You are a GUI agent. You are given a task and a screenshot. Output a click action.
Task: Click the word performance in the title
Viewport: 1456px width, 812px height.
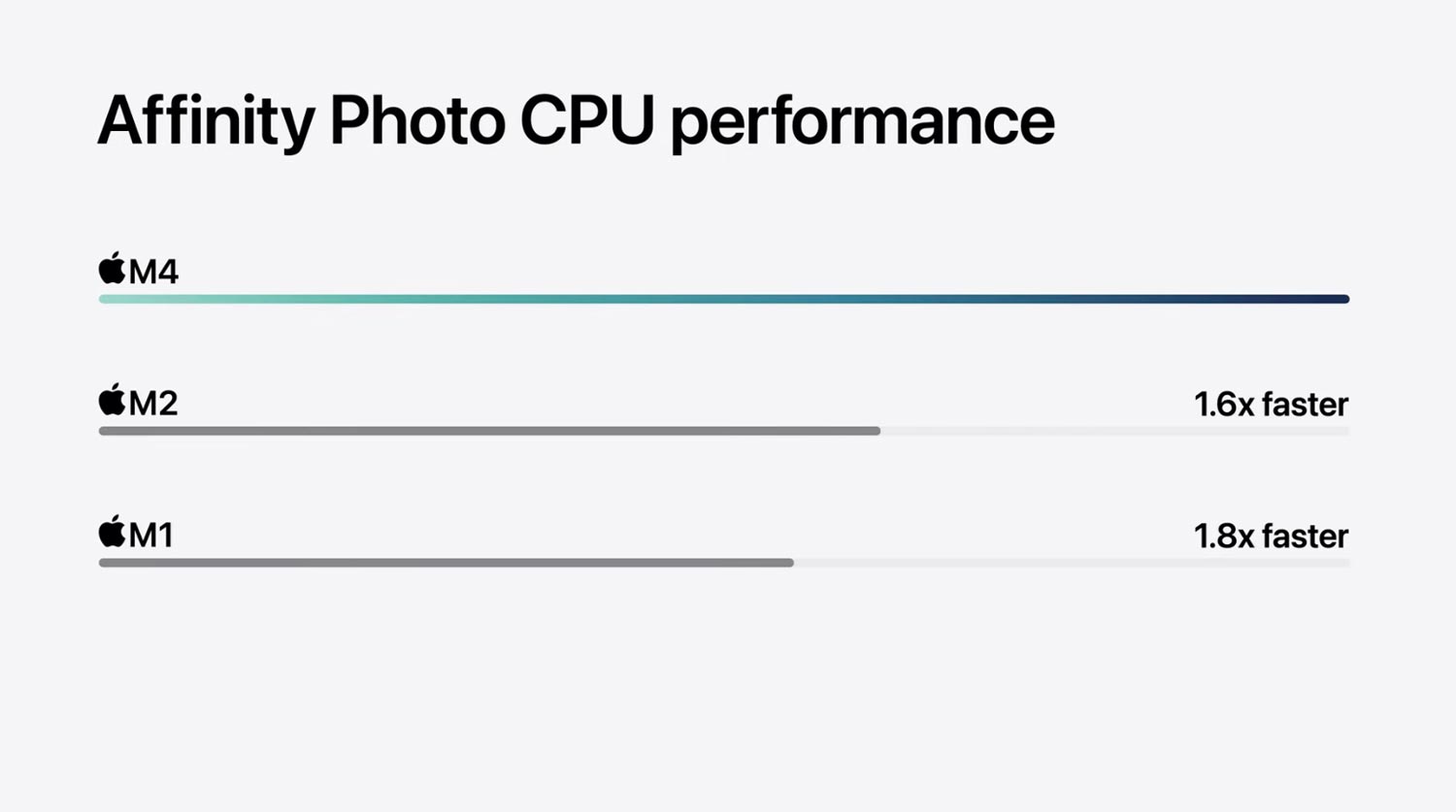coord(862,123)
